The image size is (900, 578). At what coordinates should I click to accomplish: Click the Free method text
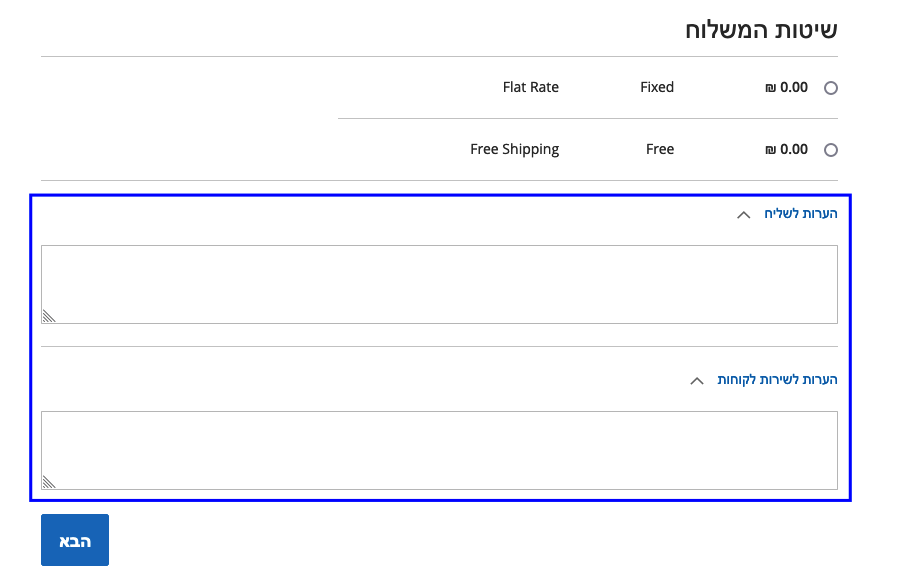660,149
